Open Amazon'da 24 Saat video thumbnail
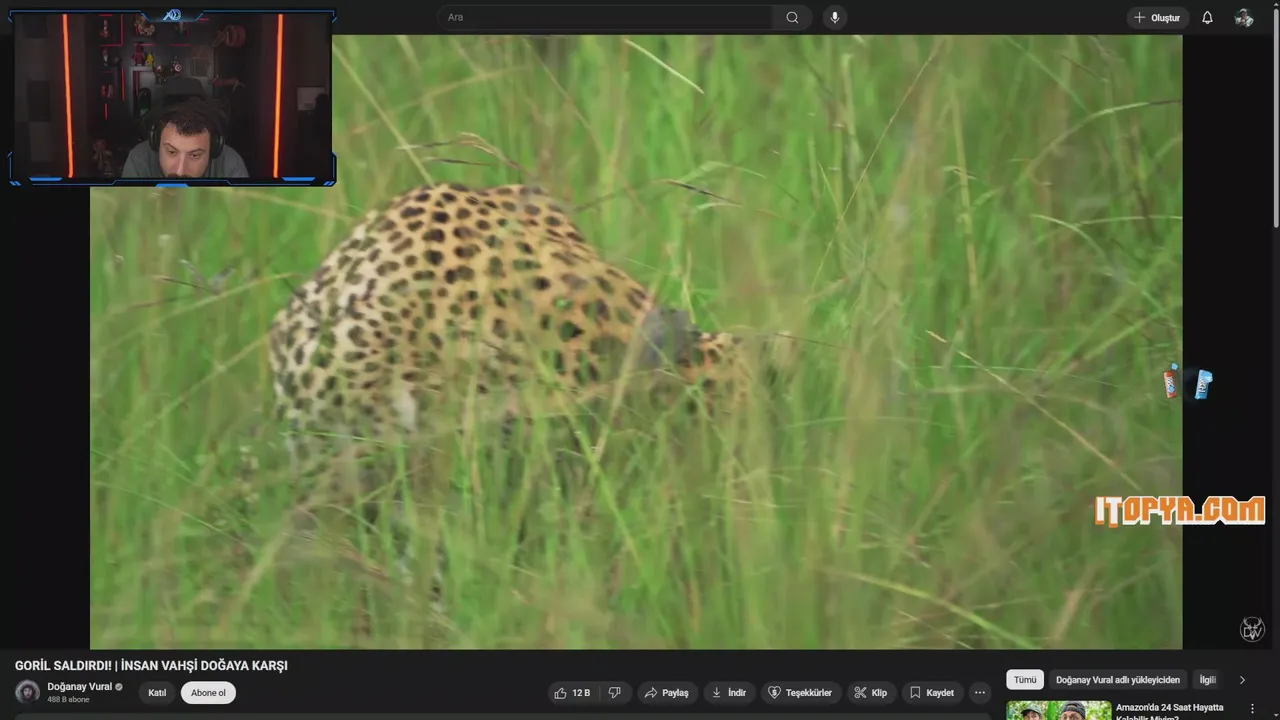Screen dimensions: 1280x720 (1058, 710)
